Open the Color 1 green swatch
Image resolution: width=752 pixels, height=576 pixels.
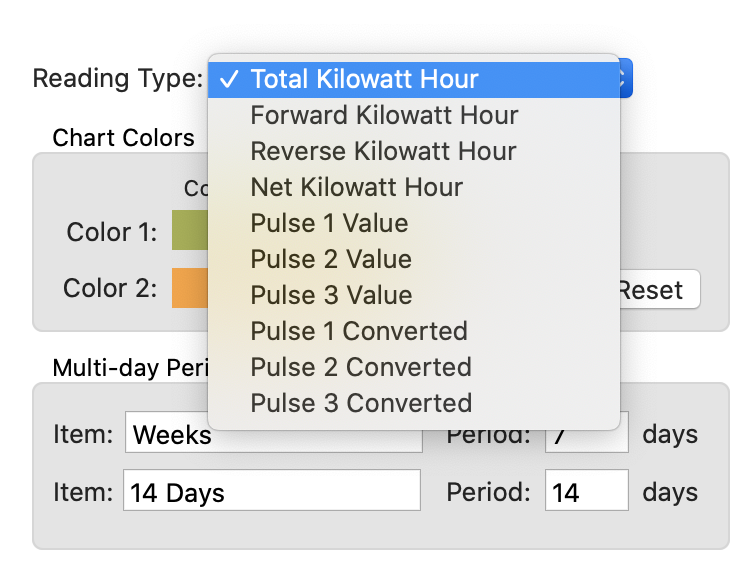click(x=189, y=230)
